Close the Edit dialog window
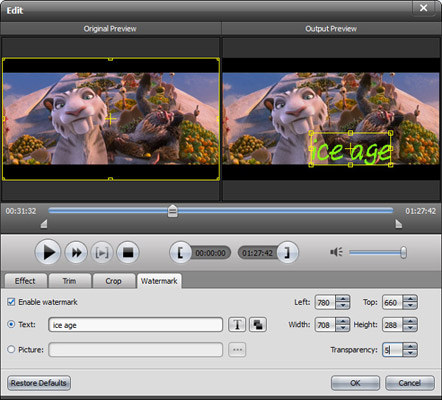 click(423, 8)
